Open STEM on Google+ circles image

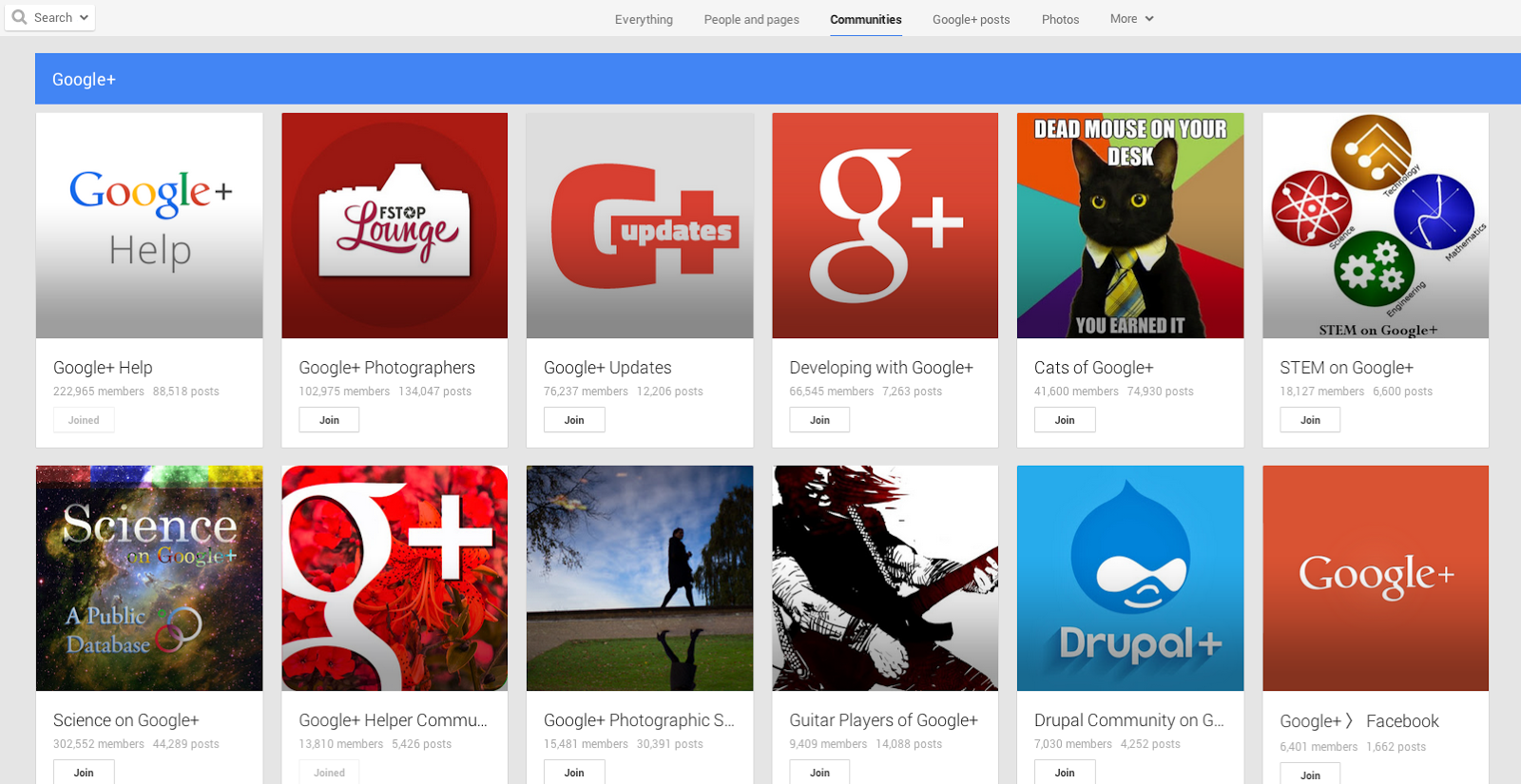tap(1376, 225)
